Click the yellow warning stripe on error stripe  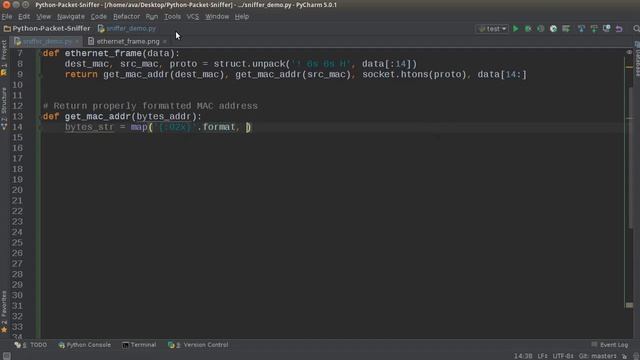629,67
